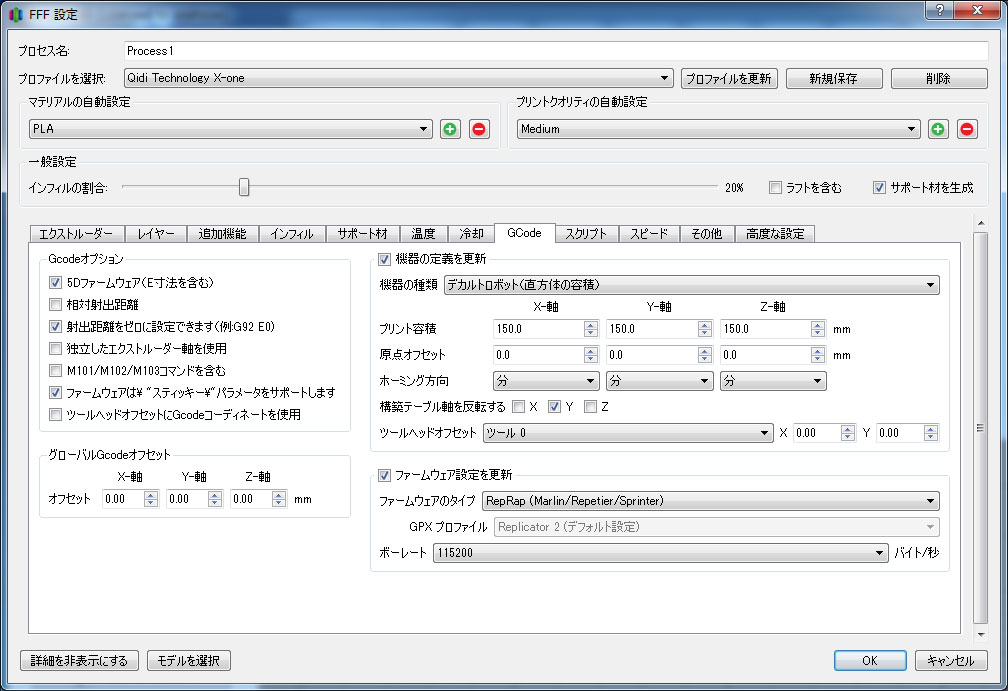Screen dimensions: 1008x691
Task: Decrease global Gcode Z-axis offset with down arrow
Action: 280,503
